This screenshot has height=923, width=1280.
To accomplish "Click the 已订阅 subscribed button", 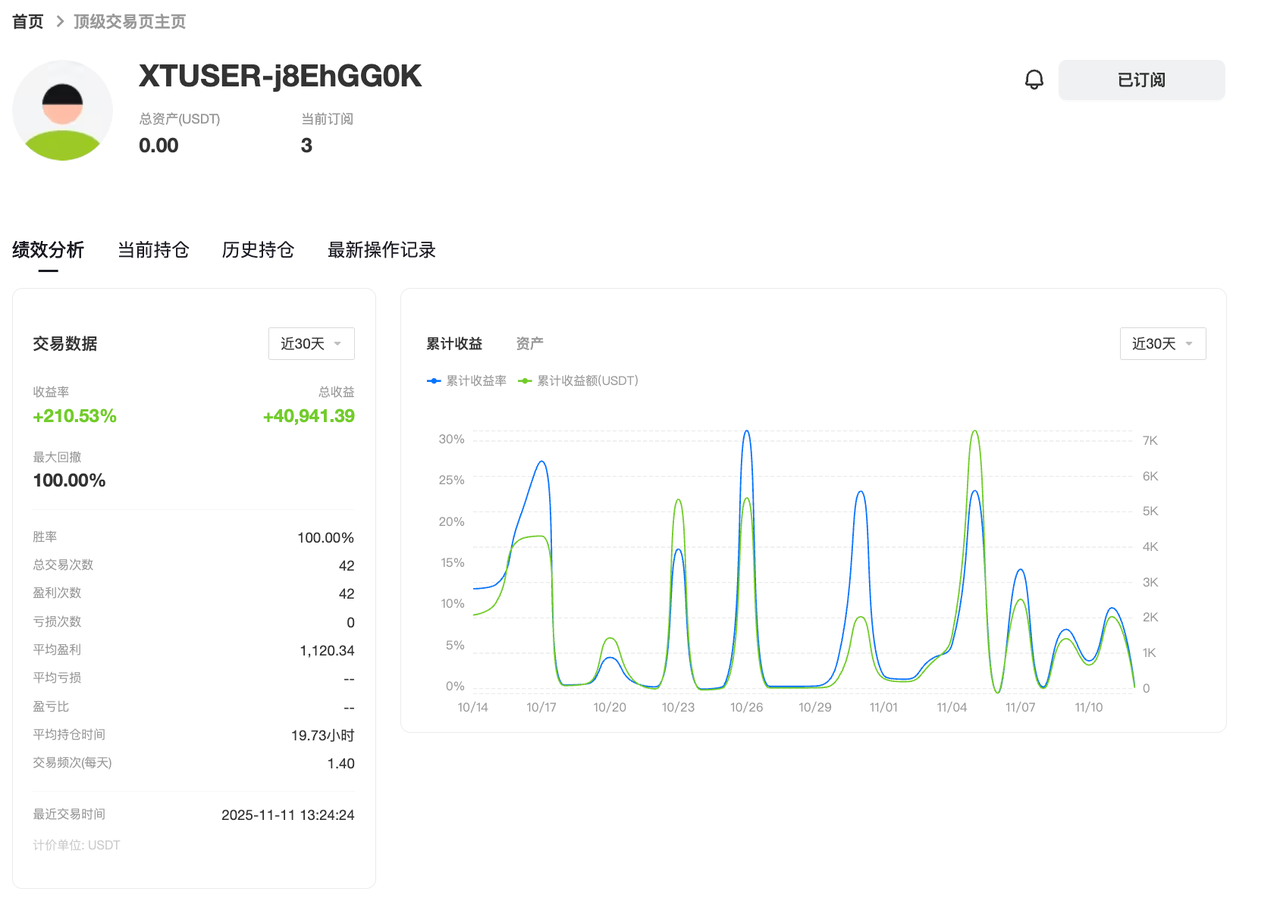I will pos(1141,80).
